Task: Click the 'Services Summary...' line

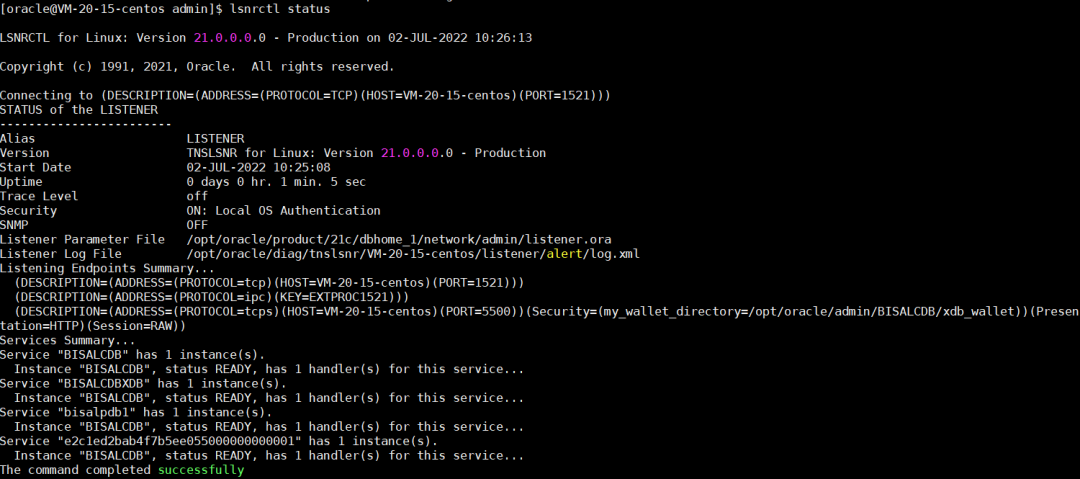Action: pos(68,341)
